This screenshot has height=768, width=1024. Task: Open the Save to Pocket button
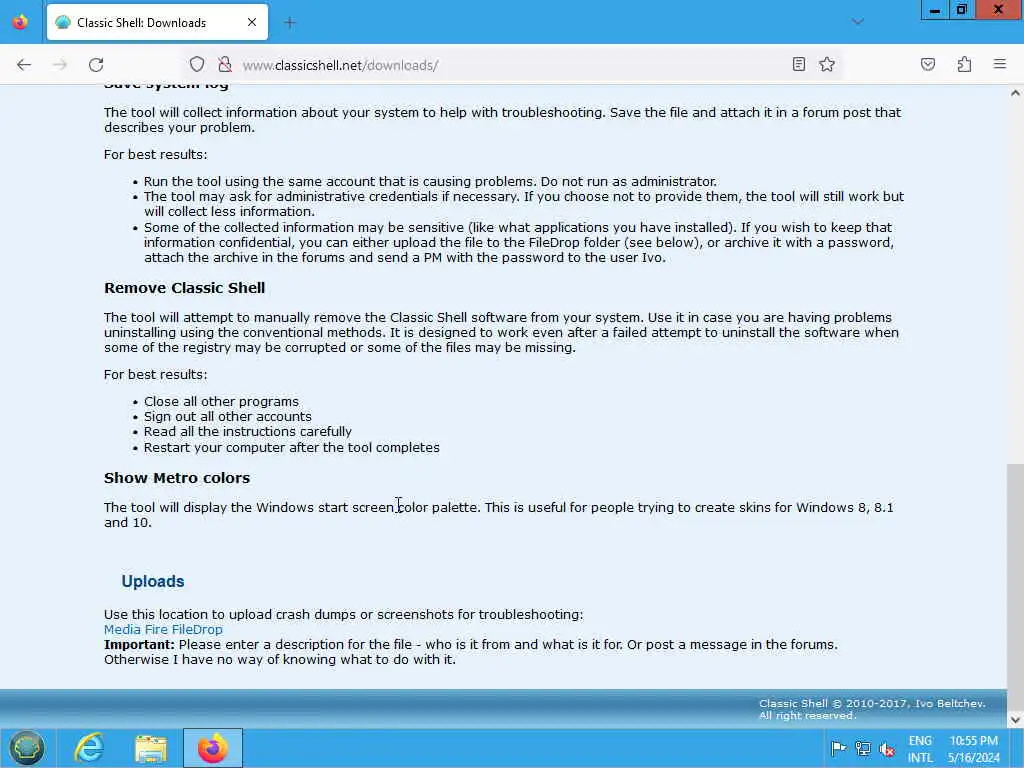click(928, 64)
